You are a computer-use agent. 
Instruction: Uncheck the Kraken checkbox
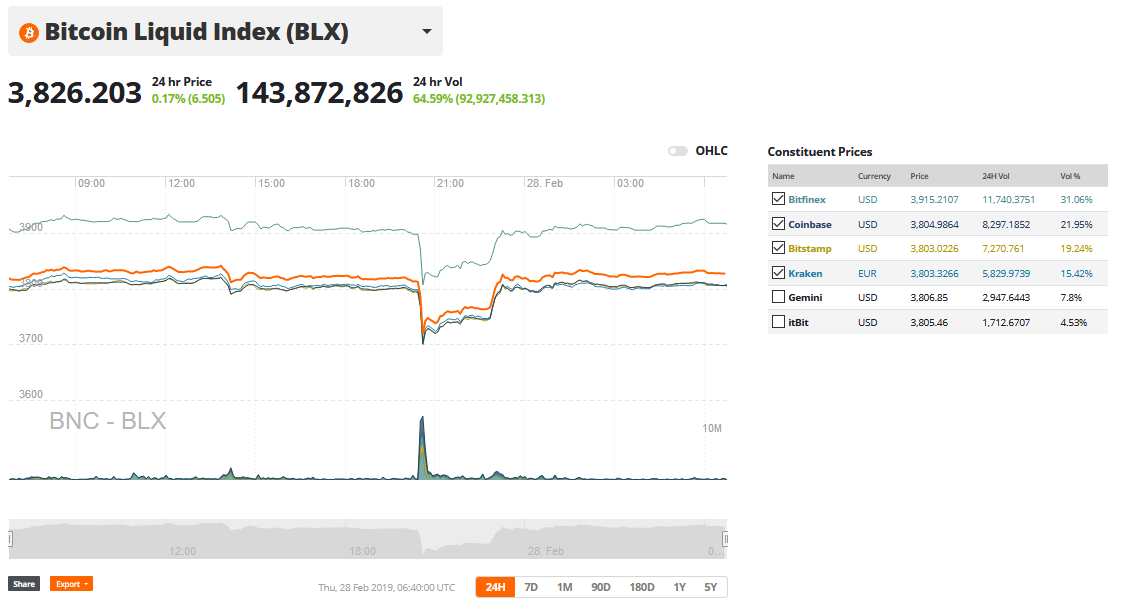(x=778, y=273)
